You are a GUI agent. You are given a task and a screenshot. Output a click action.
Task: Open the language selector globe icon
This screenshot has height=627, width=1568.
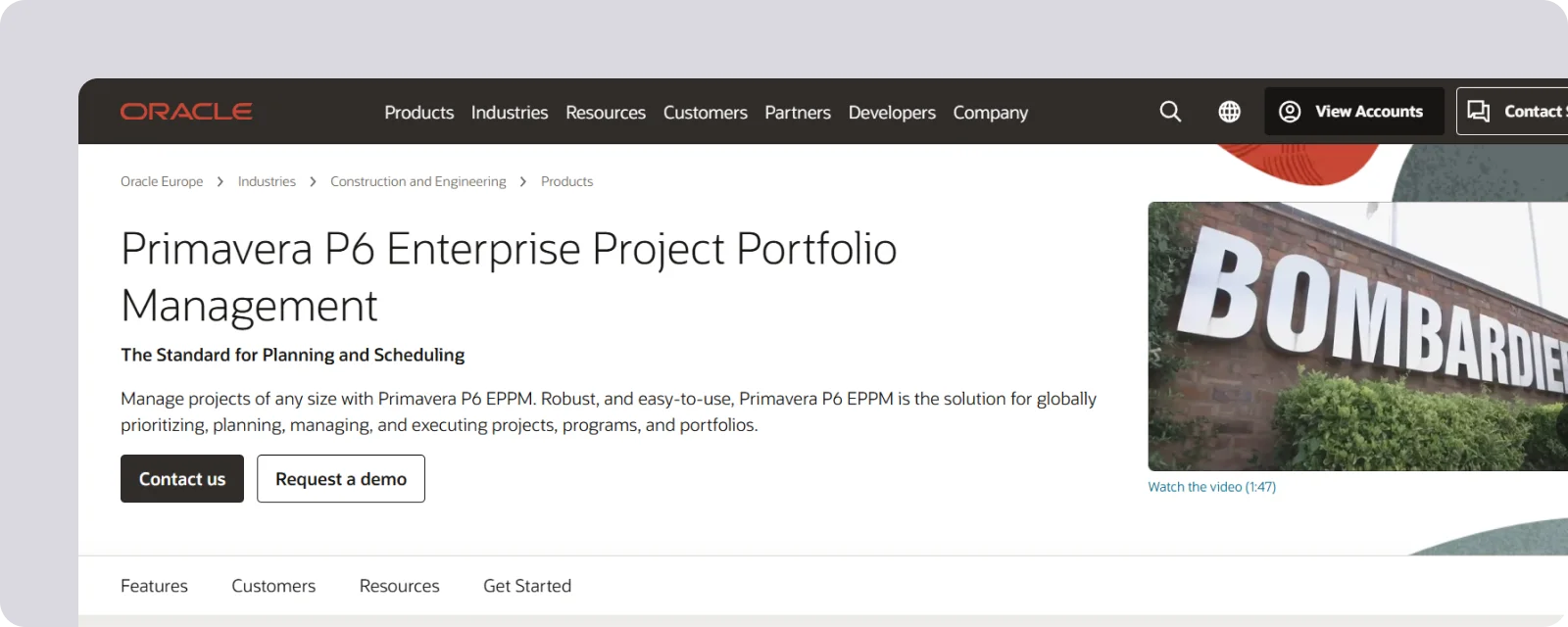click(1229, 111)
